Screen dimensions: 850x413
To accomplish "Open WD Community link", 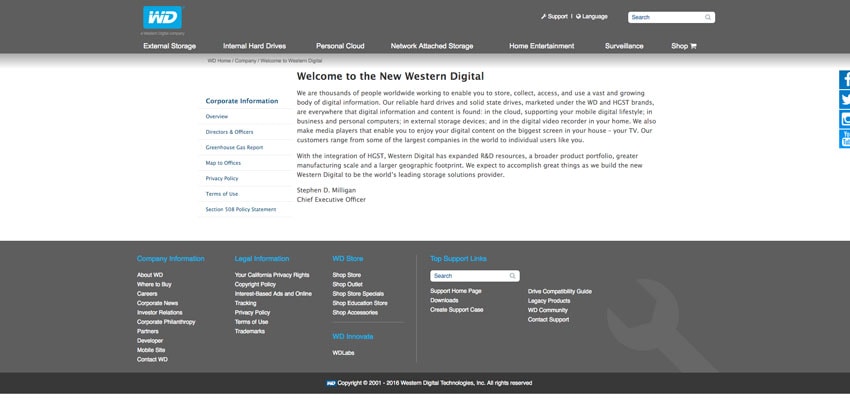I will click(548, 311).
